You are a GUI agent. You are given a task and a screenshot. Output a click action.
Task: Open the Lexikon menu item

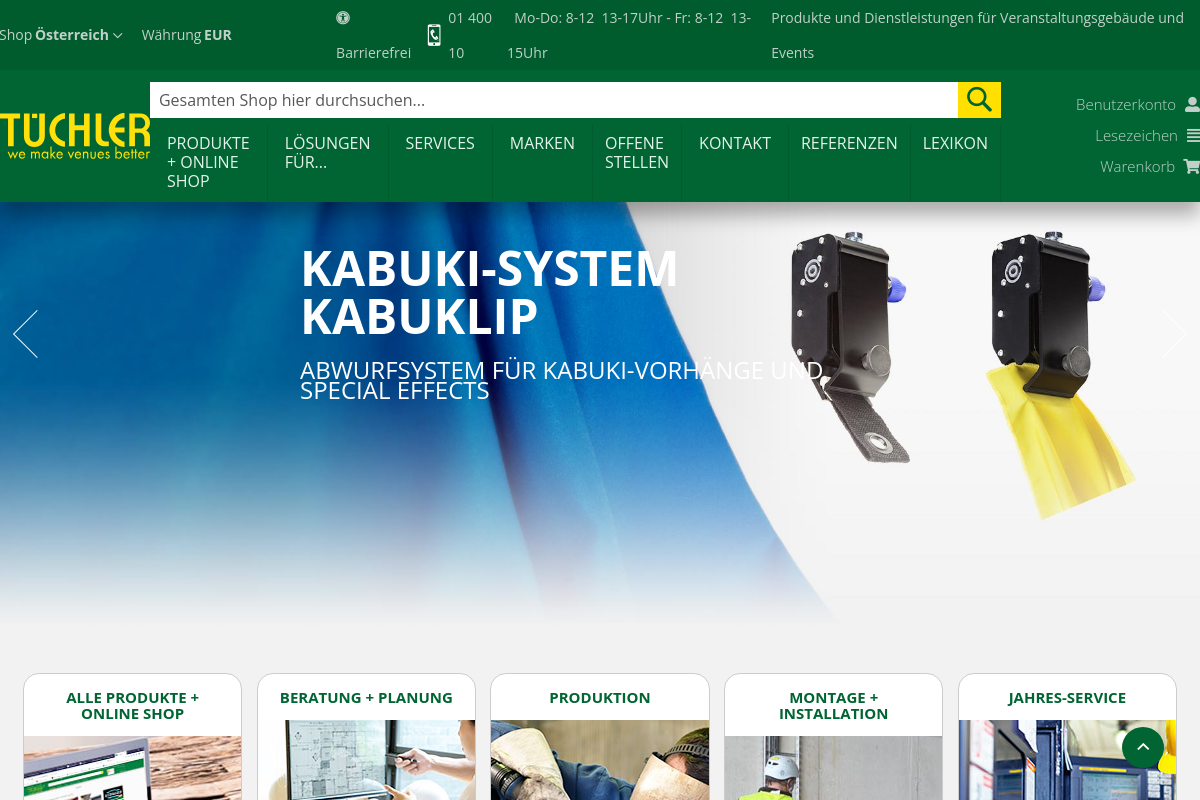point(955,143)
